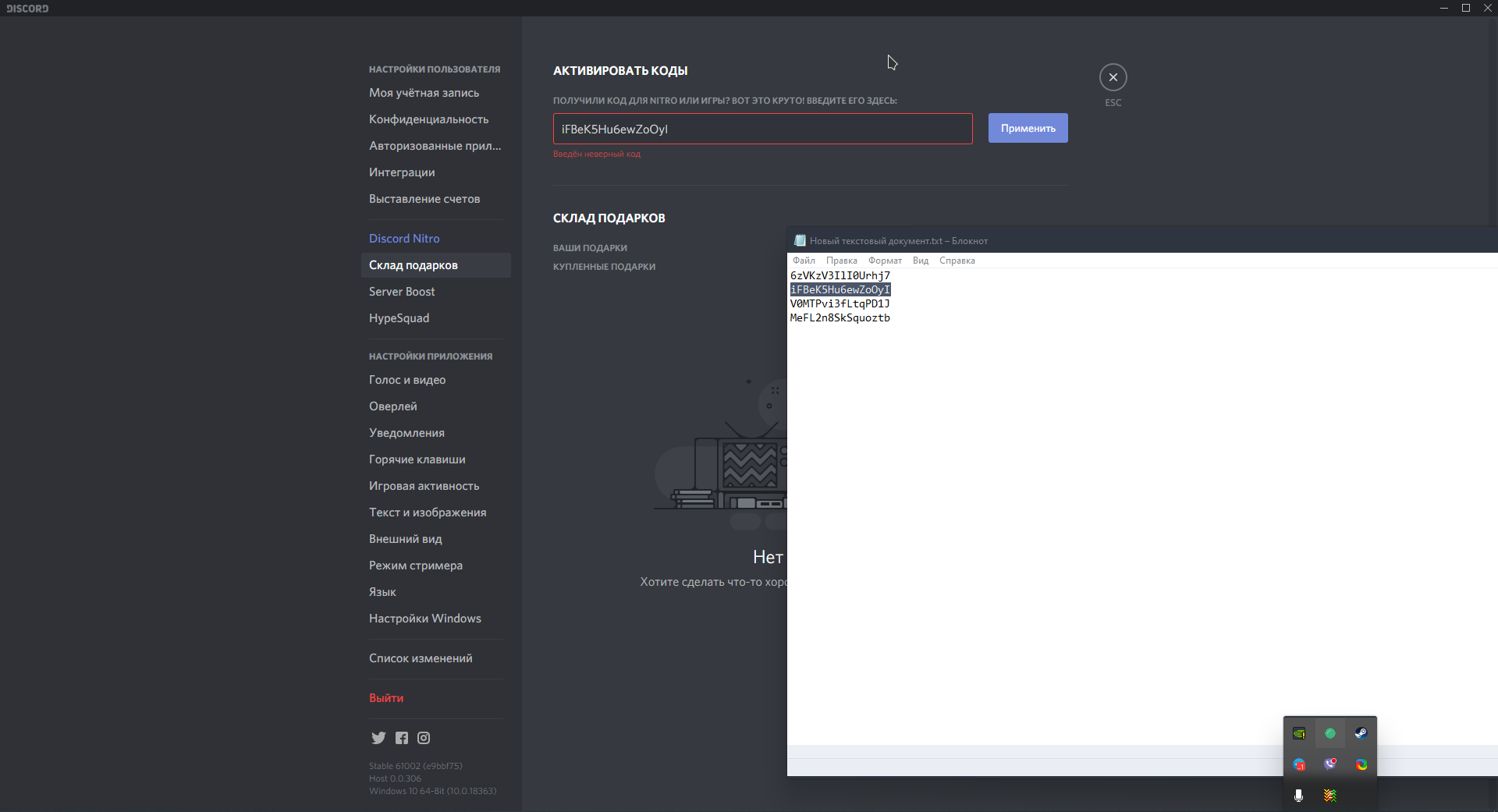Log out with Выйти
Image resolution: width=1498 pixels, height=812 pixels.
click(435, 698)
